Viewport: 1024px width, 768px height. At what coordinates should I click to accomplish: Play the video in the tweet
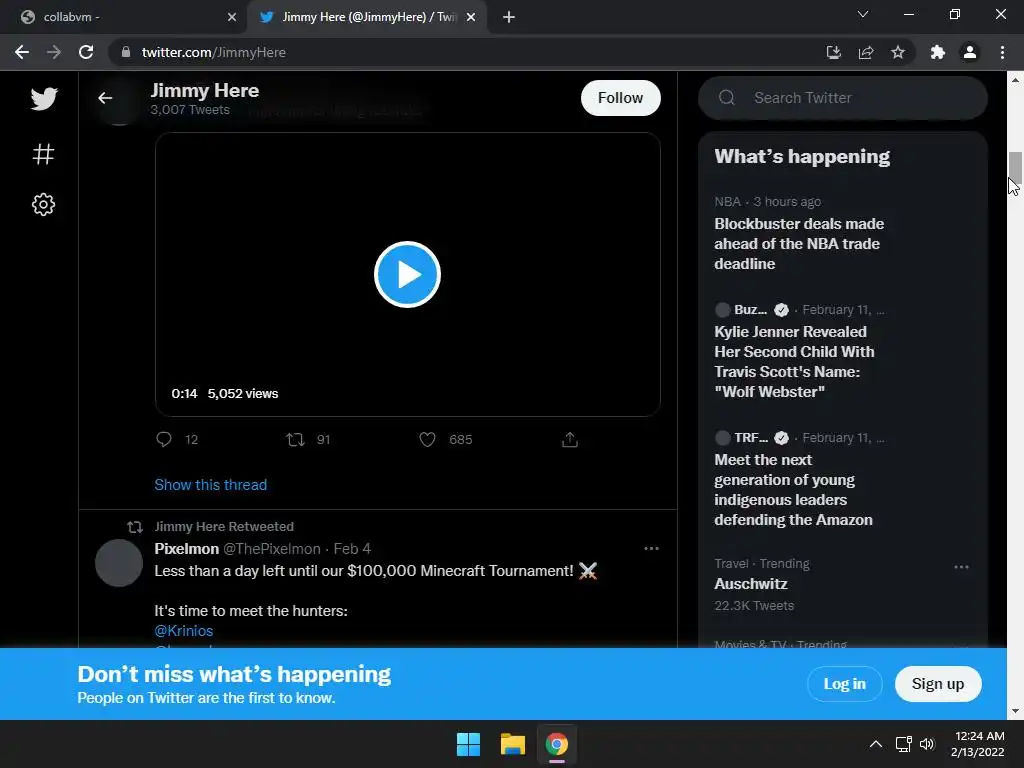(407, 274)
